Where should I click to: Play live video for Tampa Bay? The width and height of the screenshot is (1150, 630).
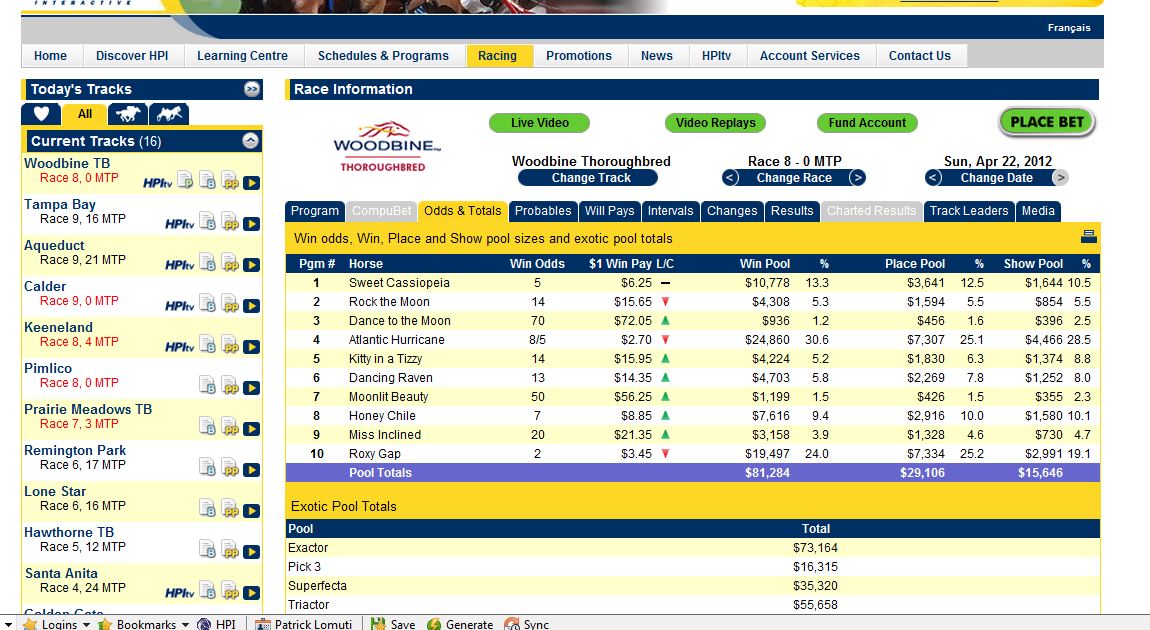252,224
